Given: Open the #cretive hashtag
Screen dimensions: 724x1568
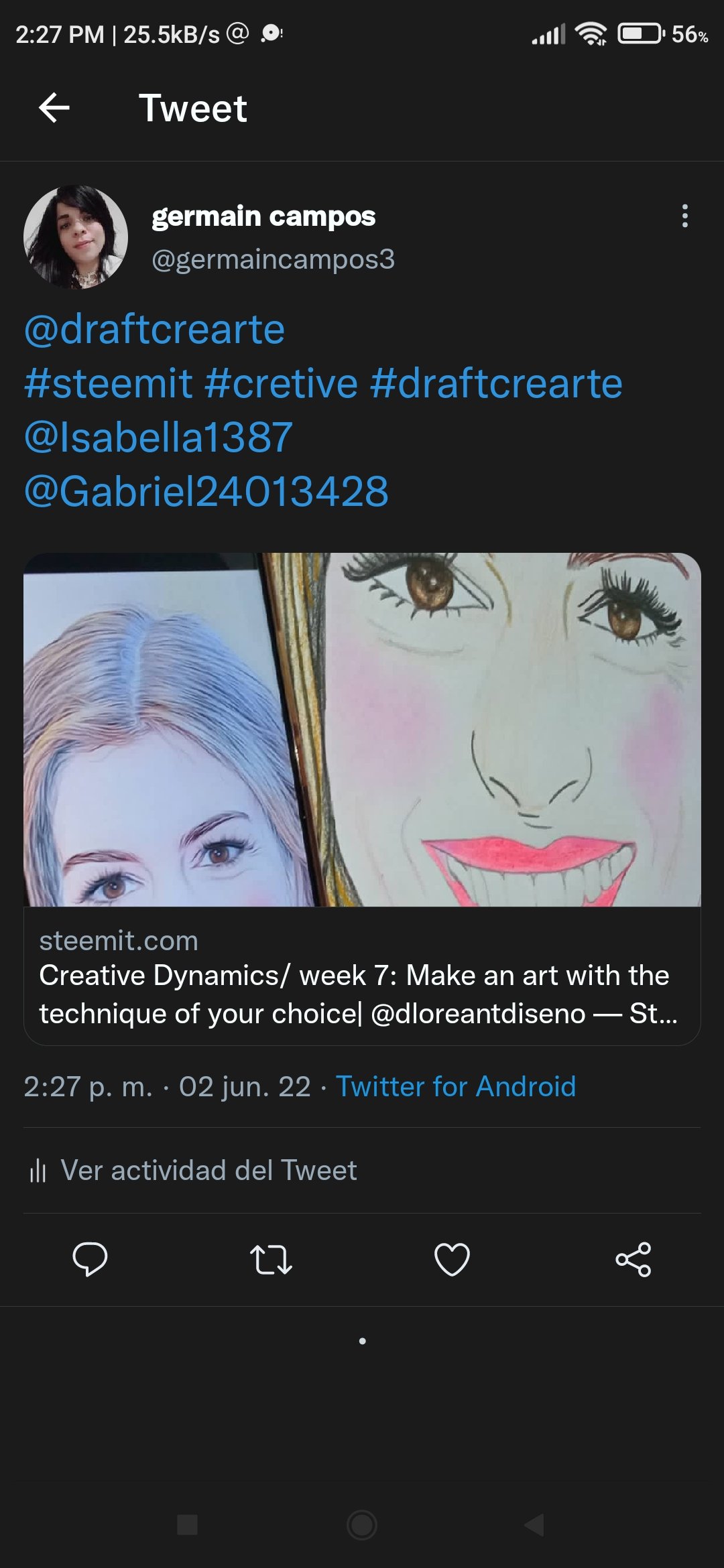Looking at the screenshot, I should [282, 383].
